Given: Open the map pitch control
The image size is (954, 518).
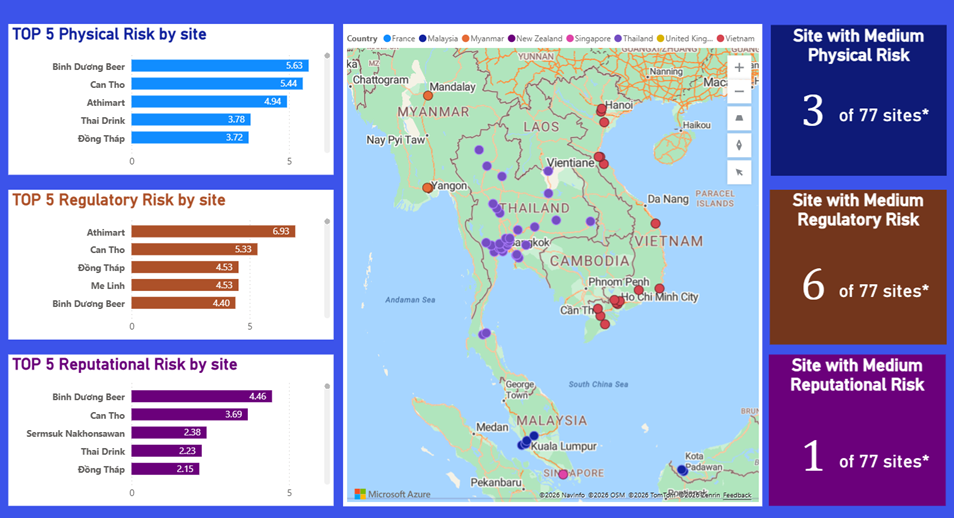Looking at the screenshot, I should [x=739, y=118].
